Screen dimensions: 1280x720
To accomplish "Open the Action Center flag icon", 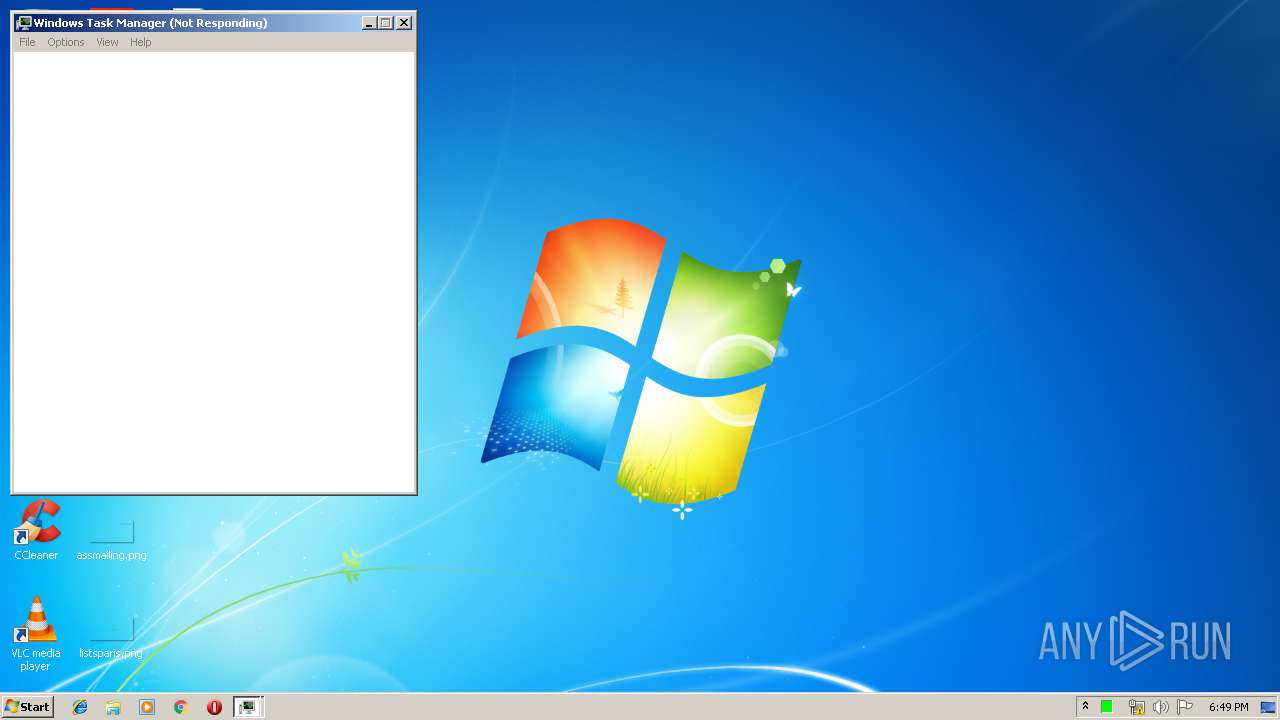I will click(x=1185, y=707).
